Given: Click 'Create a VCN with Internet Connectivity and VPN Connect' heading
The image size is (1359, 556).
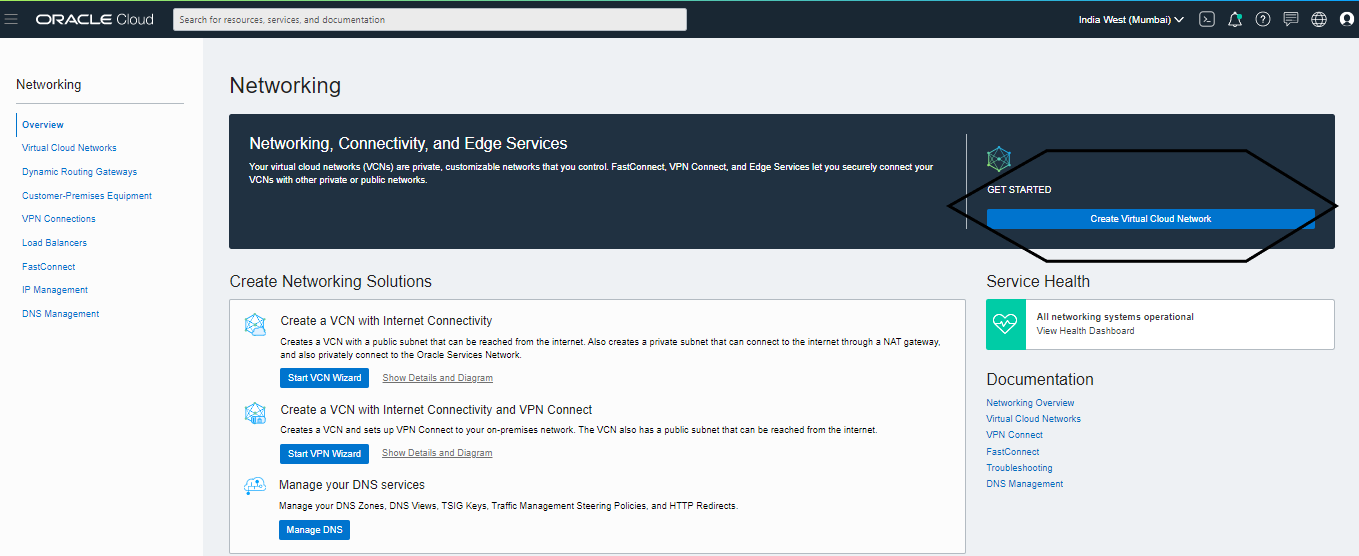Looking at the screenshot, I should point(436,410).
